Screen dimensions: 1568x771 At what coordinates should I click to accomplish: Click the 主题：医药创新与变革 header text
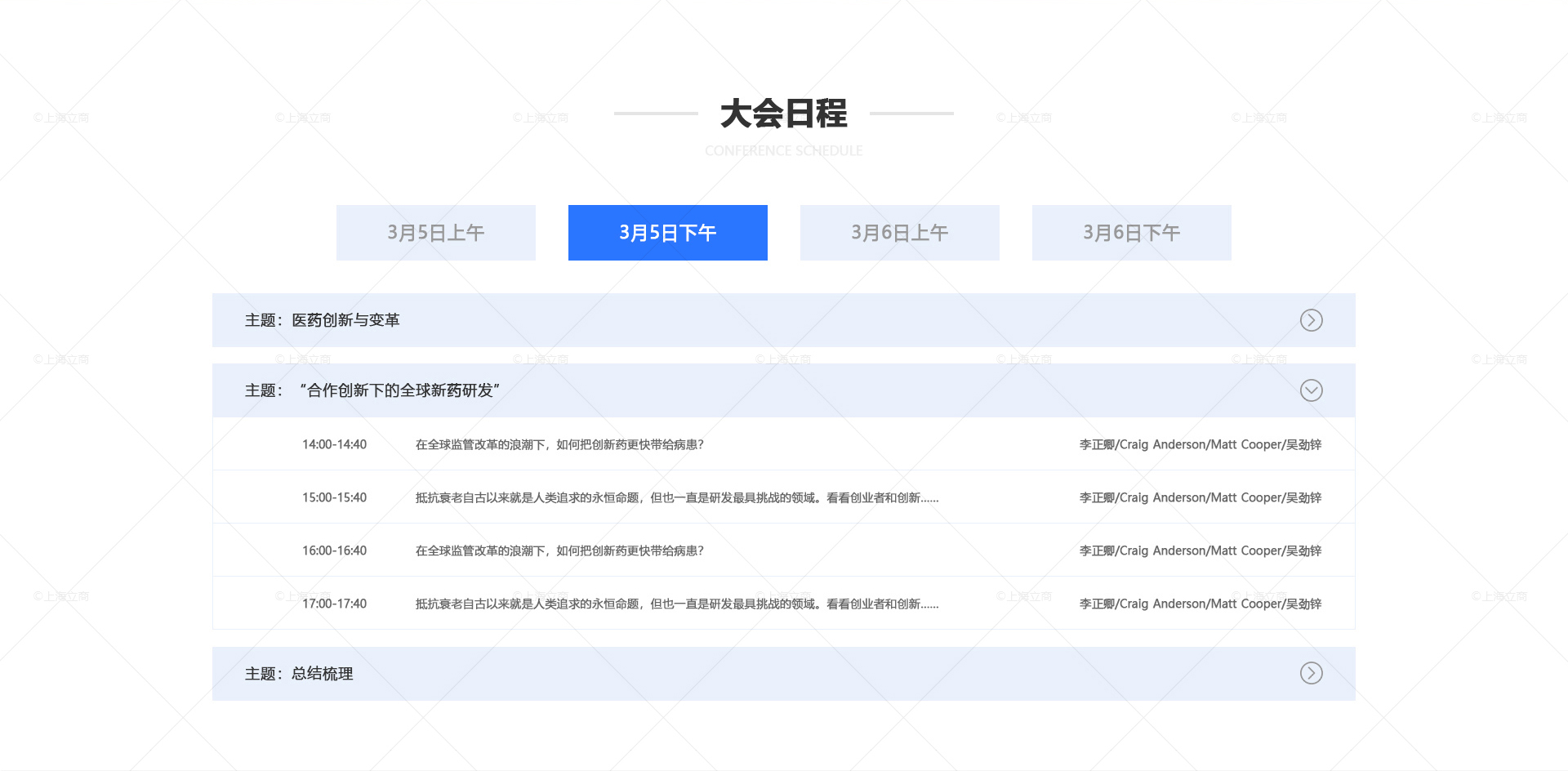tap(323, 320)
